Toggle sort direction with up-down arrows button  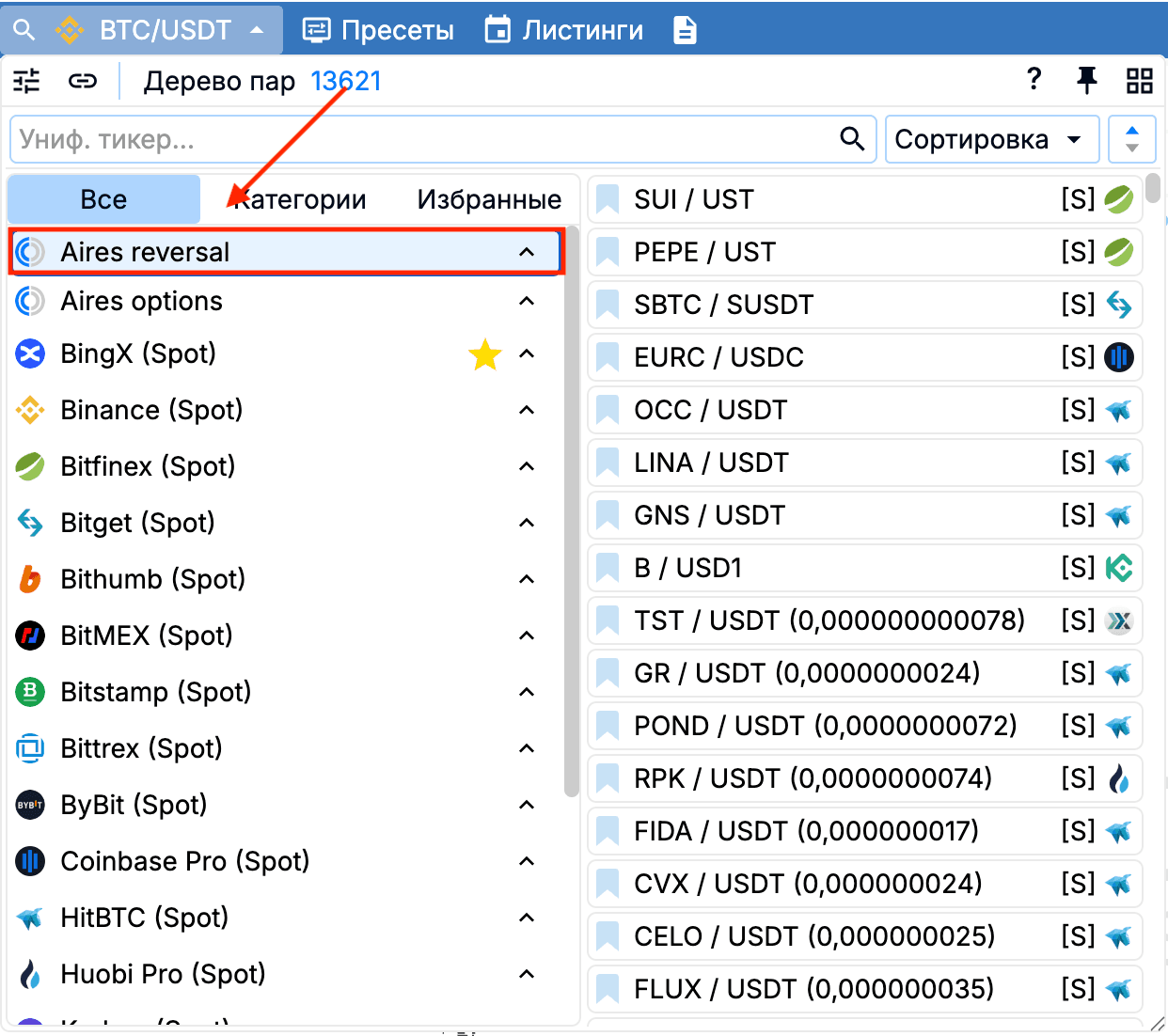click(x=1132, y=139)
